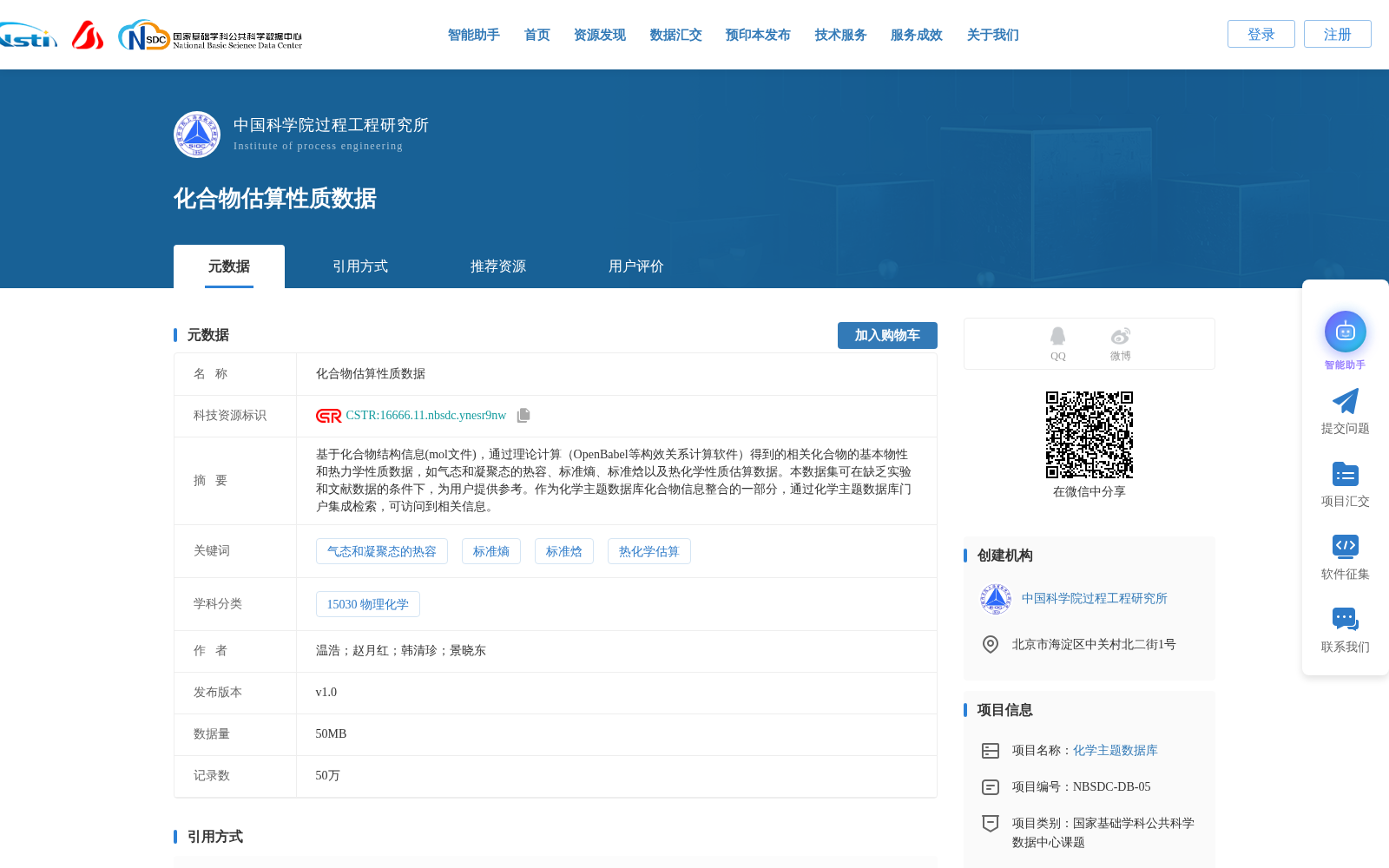Image resolution: width=1389 pixels, height=868 pixels.
Task: Open the 化学主题数据库 project link
Action: point(1115,751)
